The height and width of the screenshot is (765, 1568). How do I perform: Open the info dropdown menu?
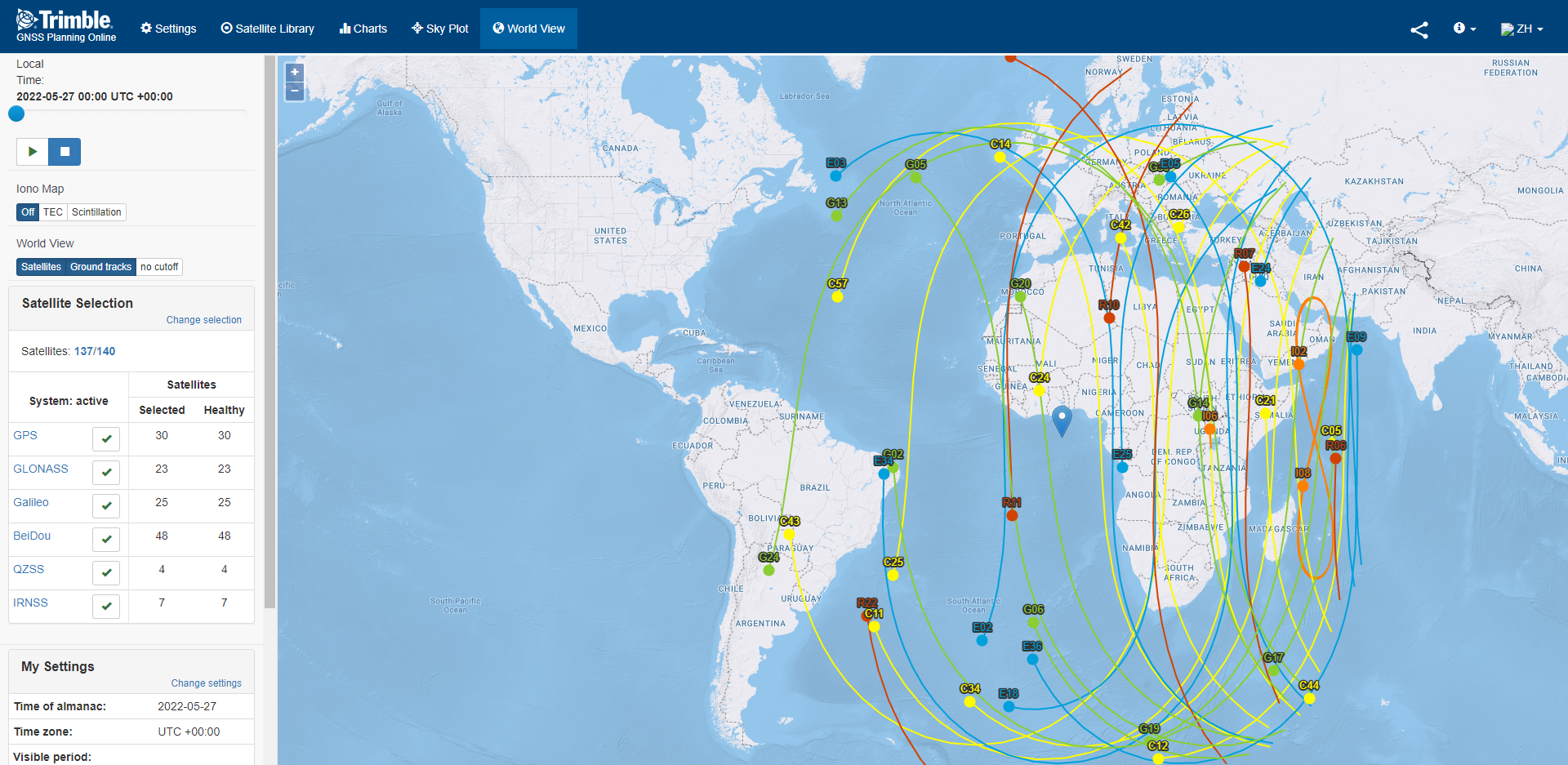coord(1464,29)
